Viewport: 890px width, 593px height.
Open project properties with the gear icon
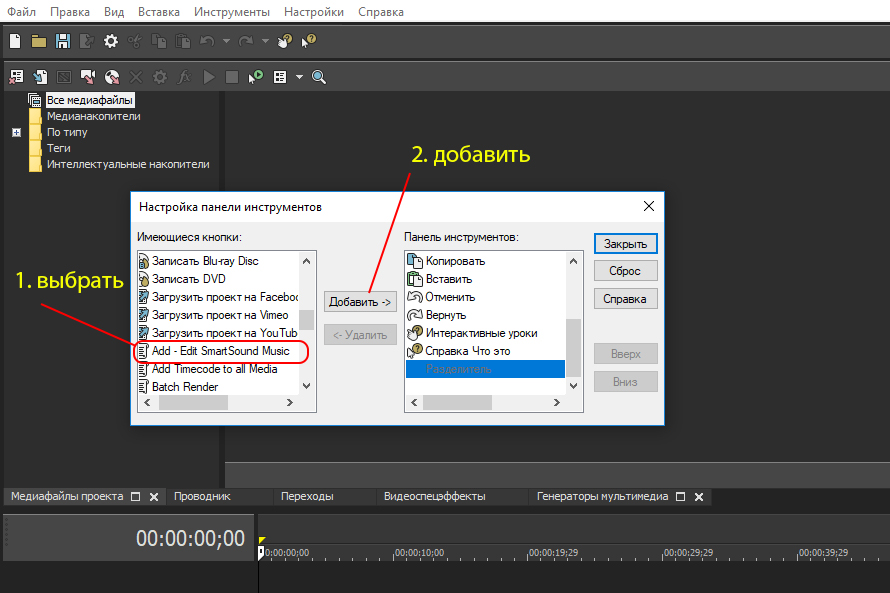[111, 41]
